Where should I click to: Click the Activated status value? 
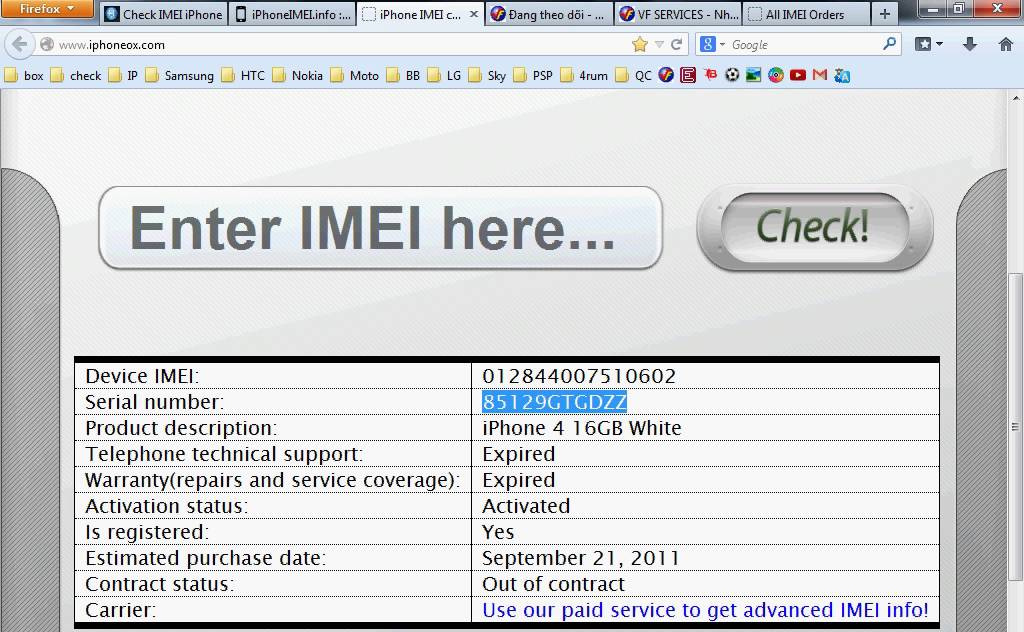coord(526,506)
